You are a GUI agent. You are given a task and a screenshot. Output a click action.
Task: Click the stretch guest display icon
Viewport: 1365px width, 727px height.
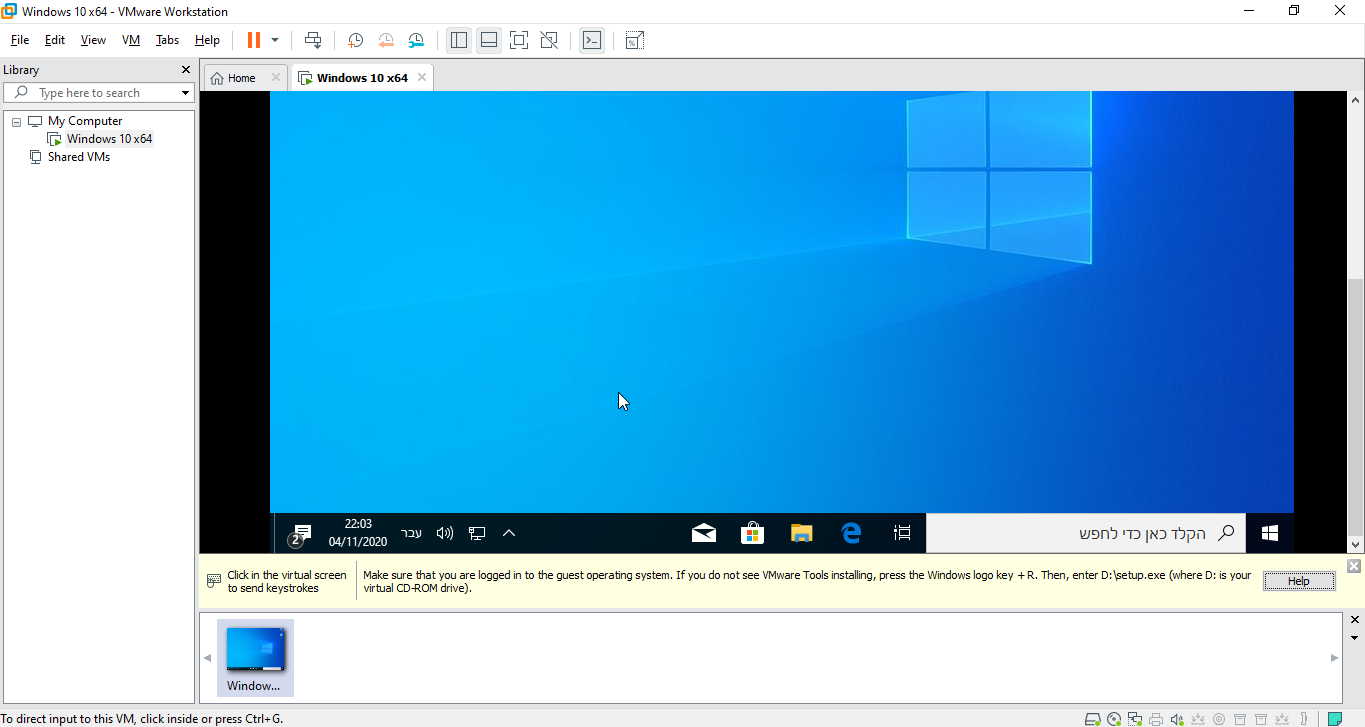click(x=635, y=40)
